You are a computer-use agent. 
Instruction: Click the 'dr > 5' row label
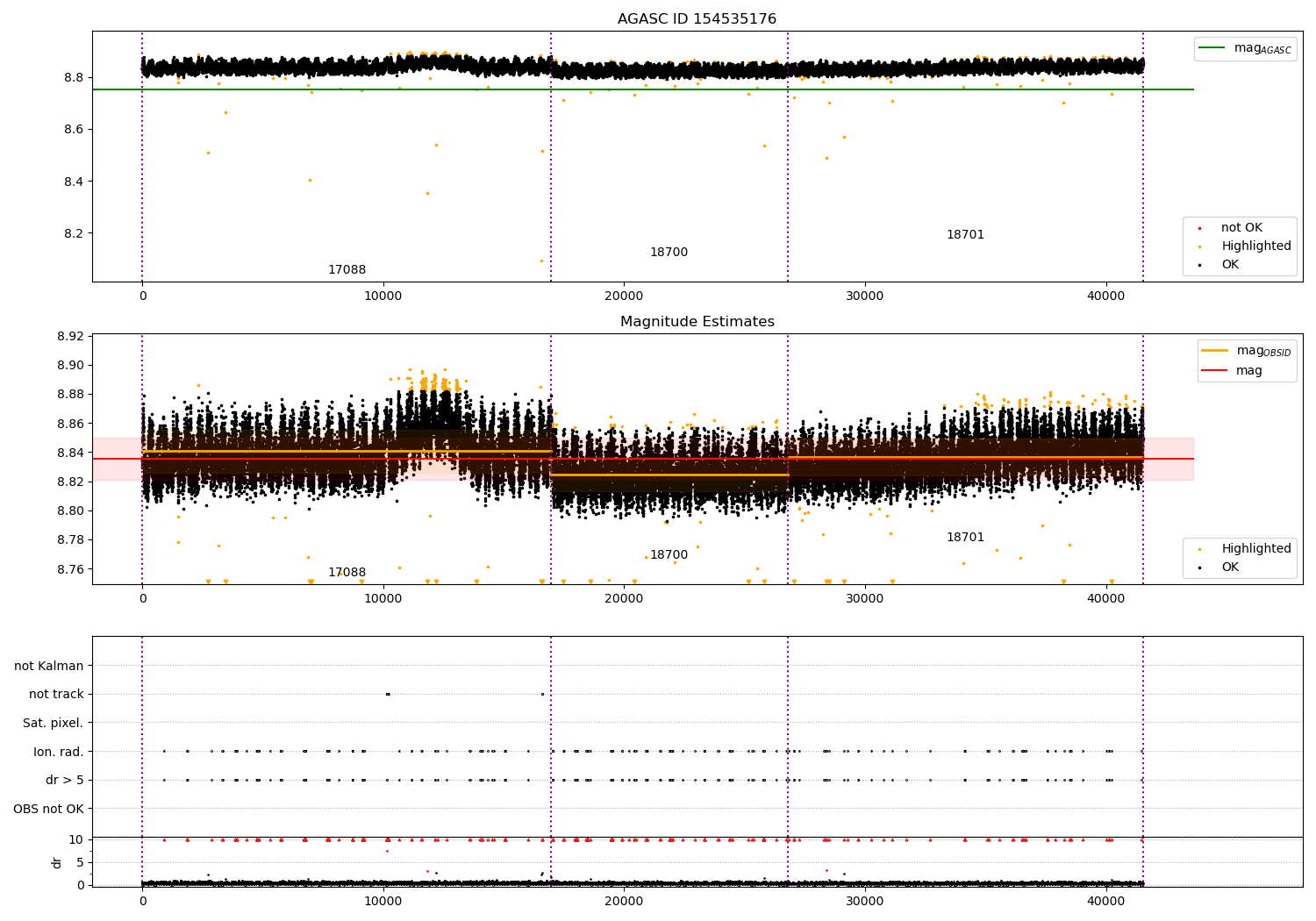point(65,781)
